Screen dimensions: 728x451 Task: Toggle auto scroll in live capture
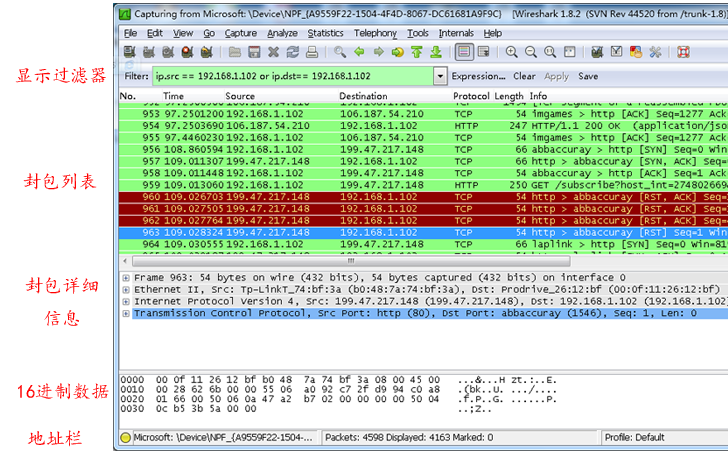[x=483, y=52]
